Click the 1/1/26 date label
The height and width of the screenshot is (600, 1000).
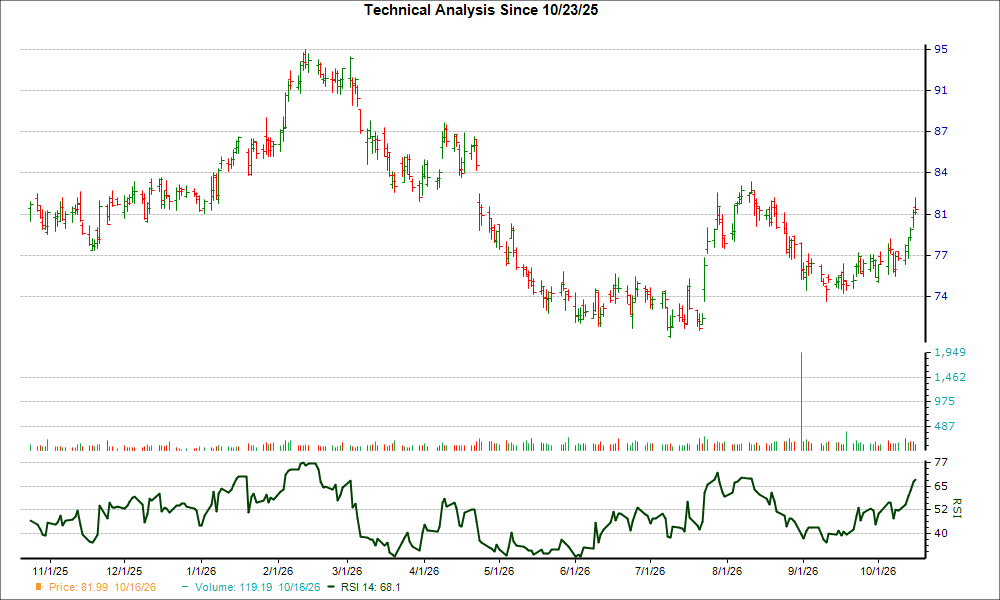coord(201,571)
